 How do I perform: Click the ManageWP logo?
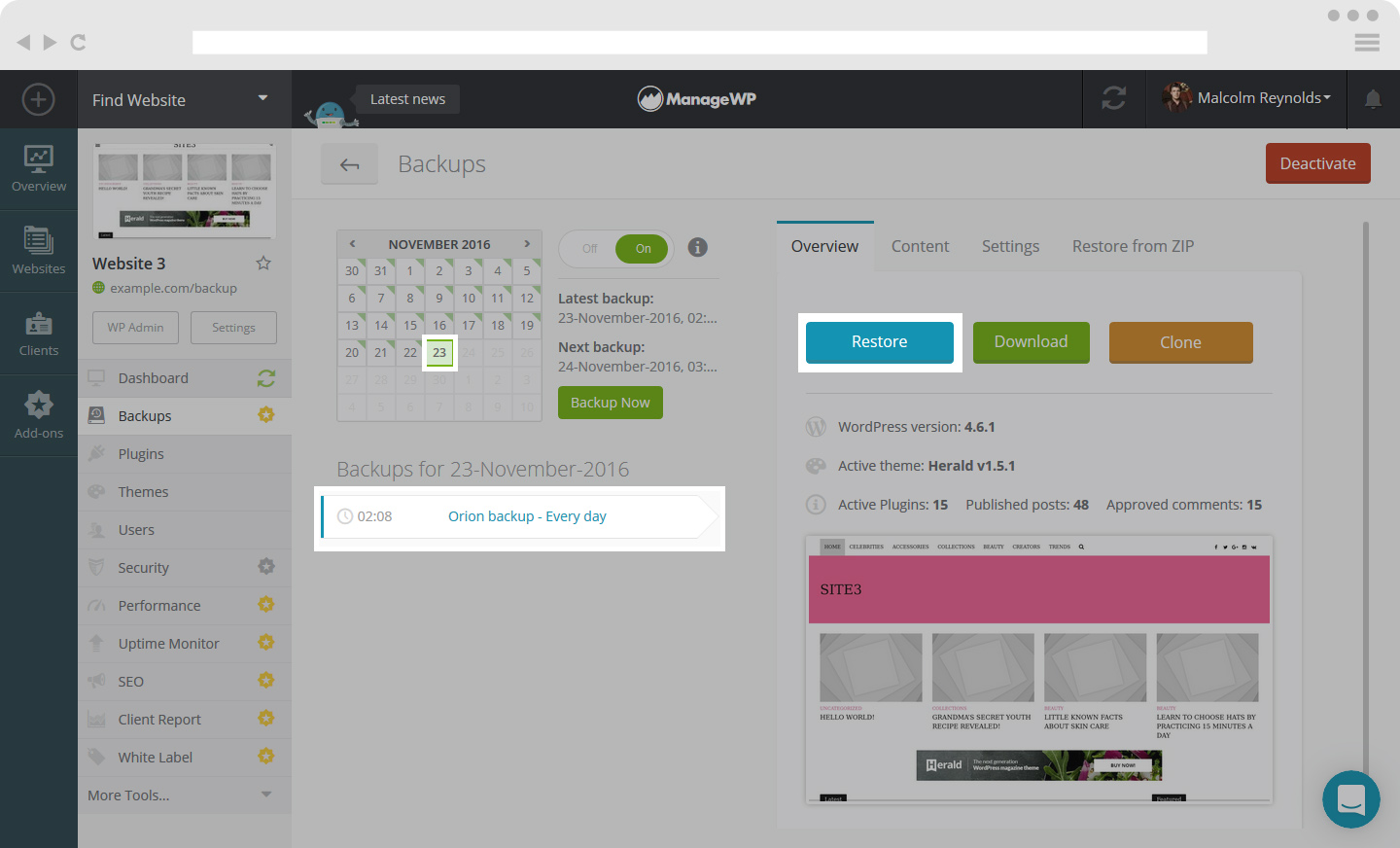coord(697,98)
